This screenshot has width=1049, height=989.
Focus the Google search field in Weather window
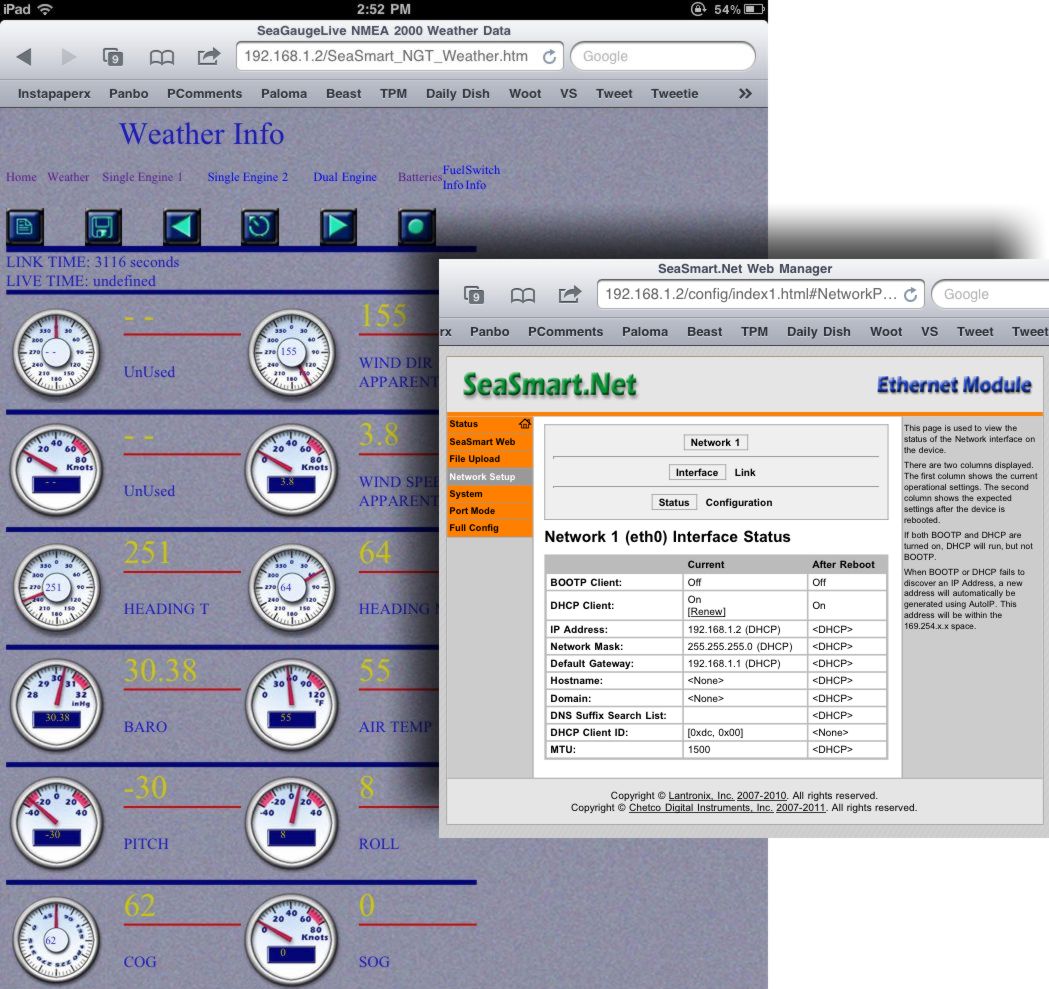(662, 56)
